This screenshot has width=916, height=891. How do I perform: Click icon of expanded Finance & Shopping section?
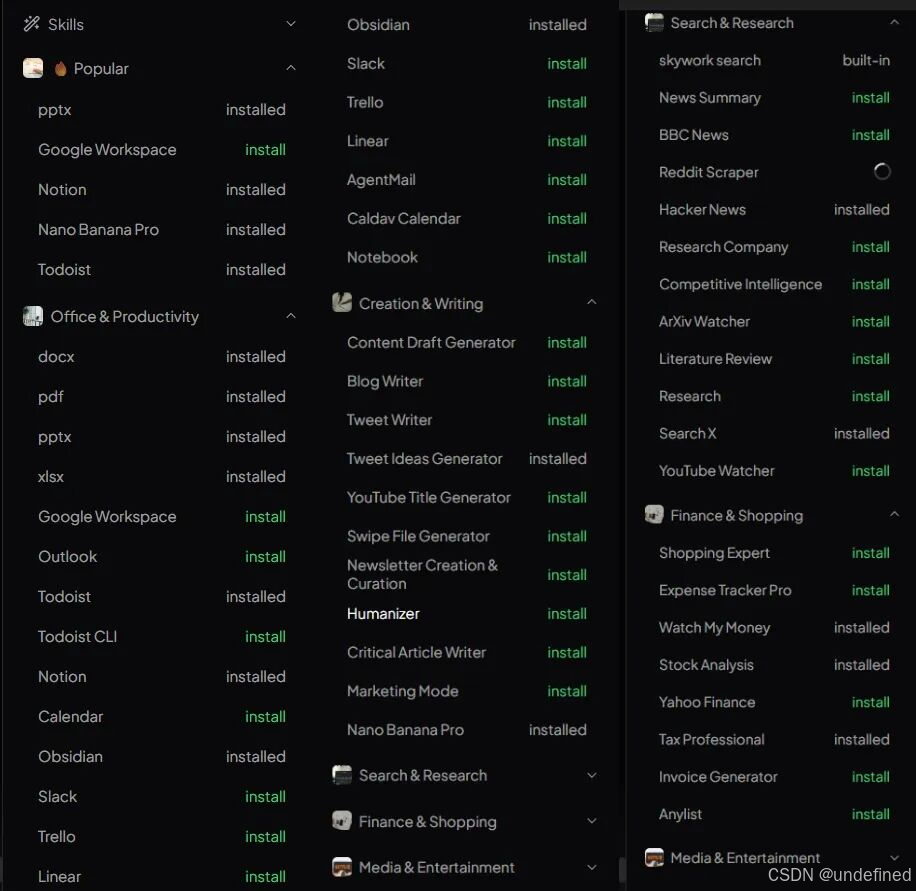tap(654, 515)
